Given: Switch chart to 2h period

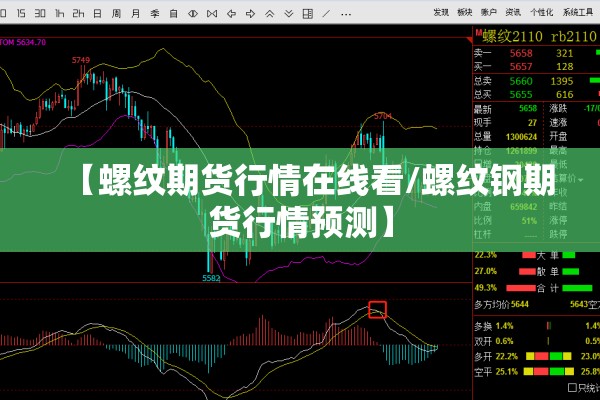Looking at the screenshot, I should click(x=78, y=14).
